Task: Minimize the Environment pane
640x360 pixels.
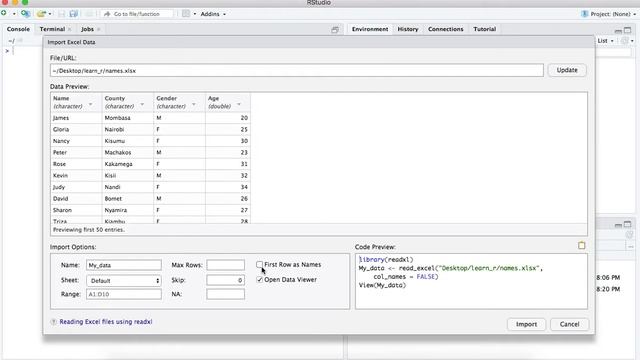Action: pos(618,30)
